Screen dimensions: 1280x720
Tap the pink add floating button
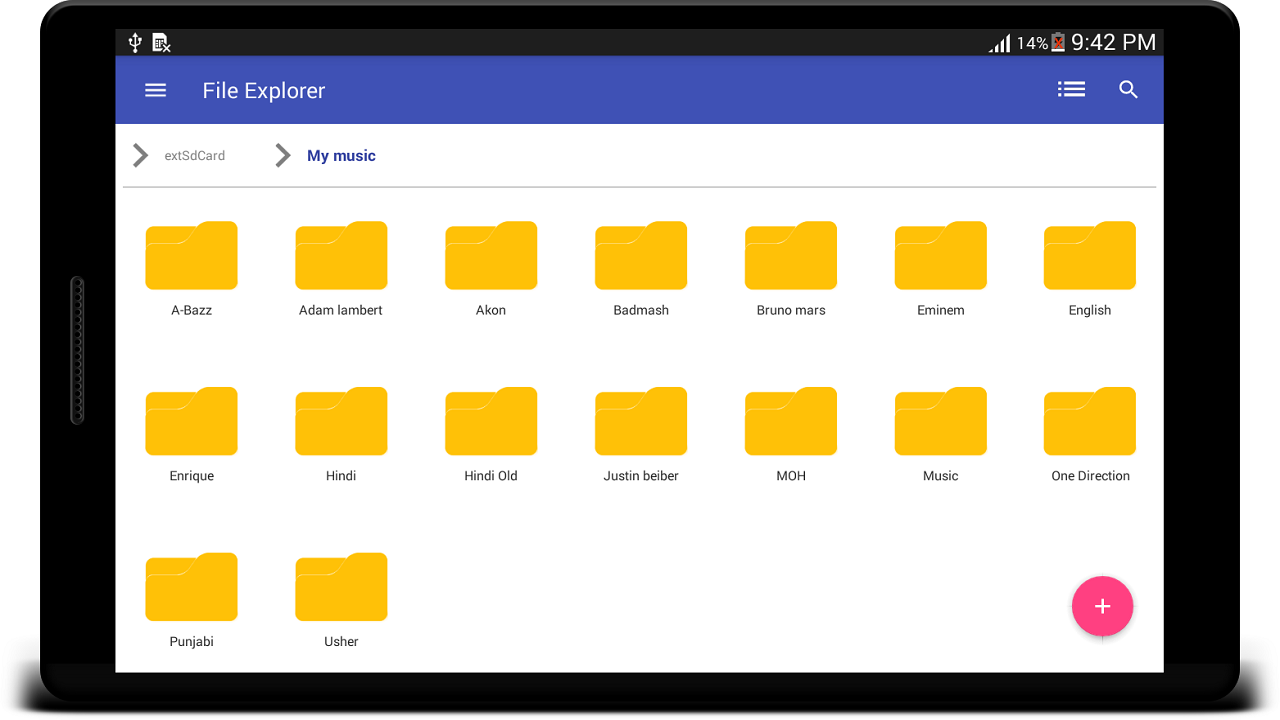pos(1102,606)
